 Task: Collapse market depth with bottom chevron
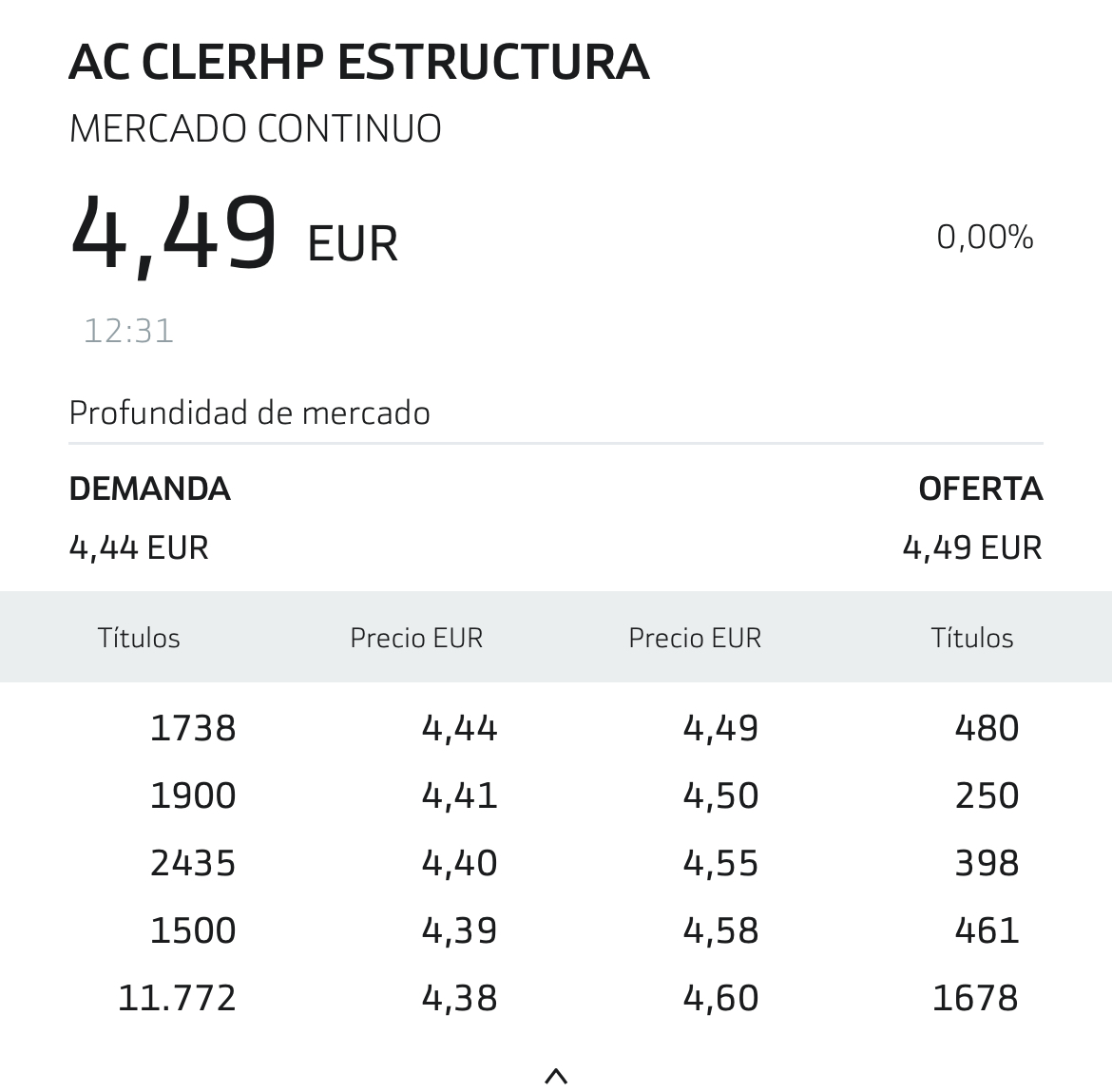click(556, 1076)
